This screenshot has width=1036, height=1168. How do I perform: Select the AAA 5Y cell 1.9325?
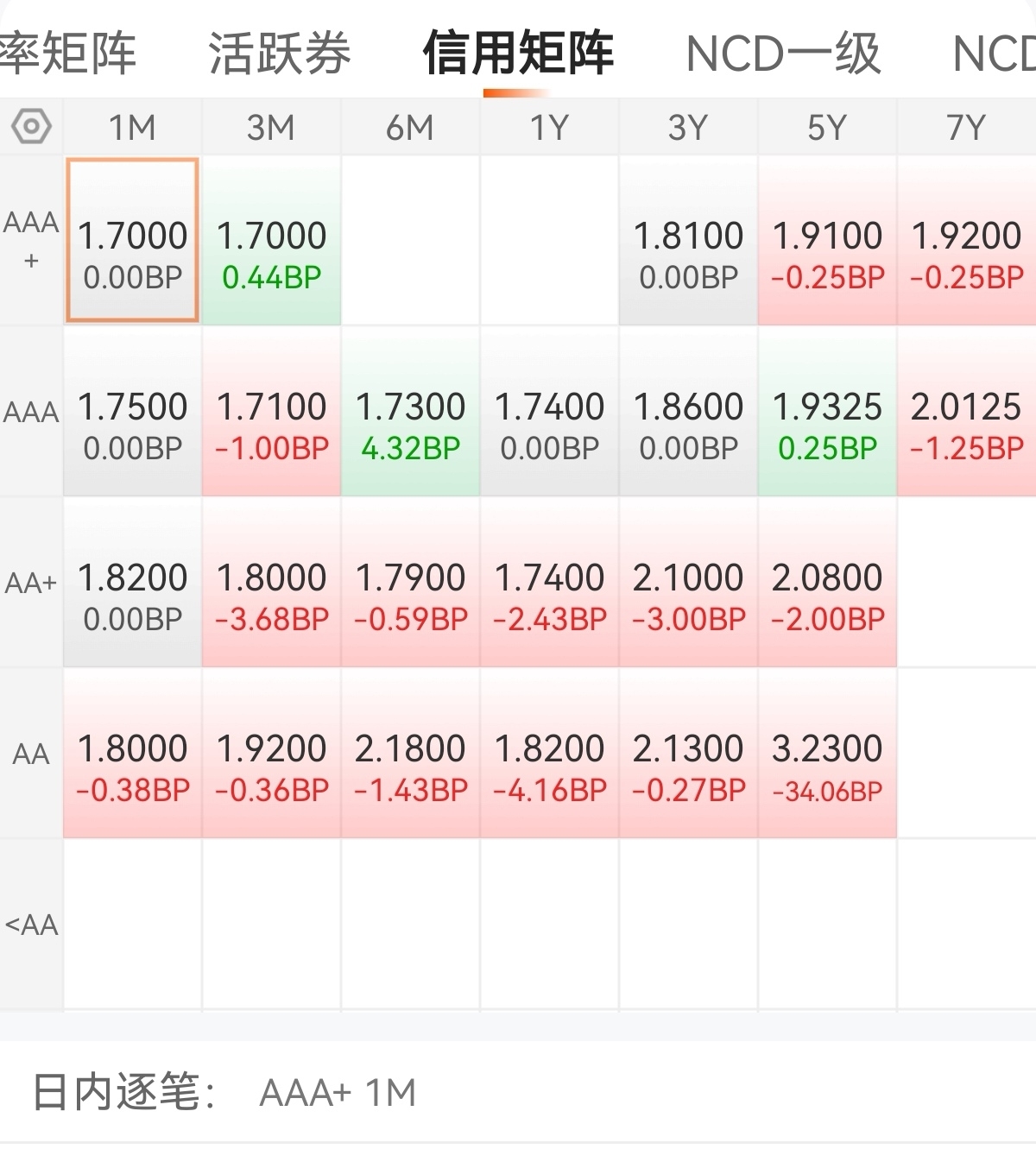827,412
